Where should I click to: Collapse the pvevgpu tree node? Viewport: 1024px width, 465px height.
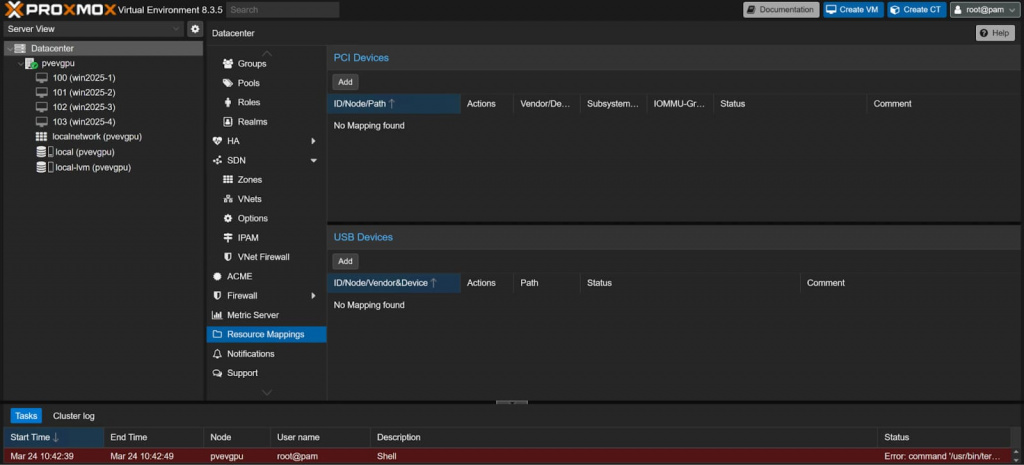[x=21, y=63]
